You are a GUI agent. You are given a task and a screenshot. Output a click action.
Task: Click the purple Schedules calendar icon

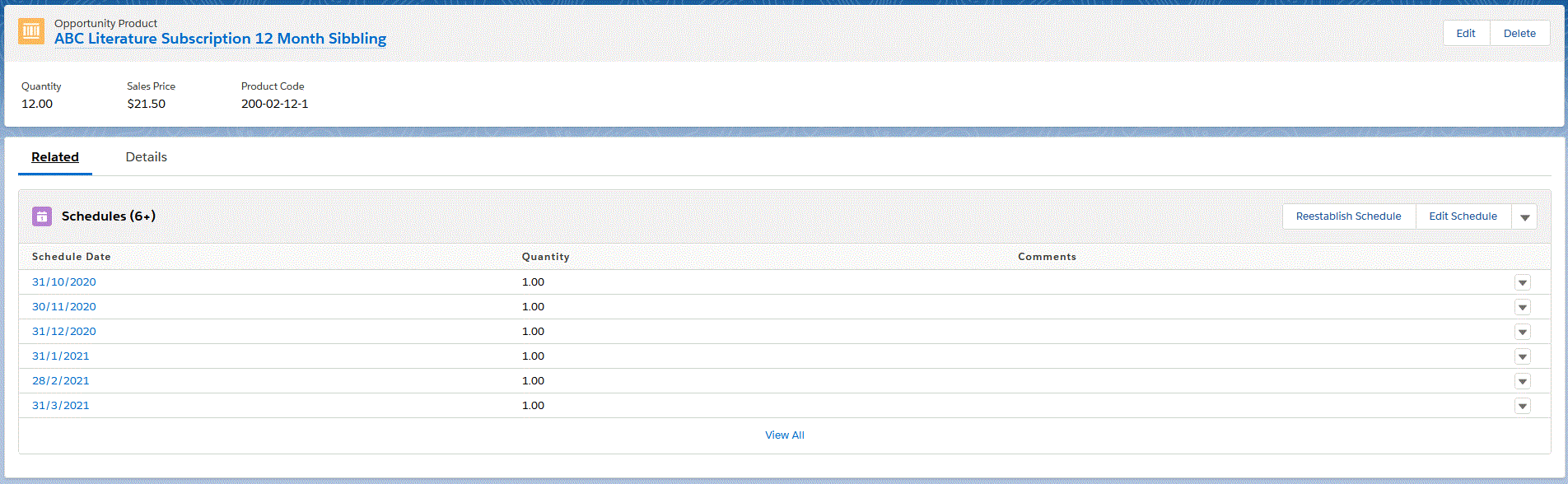(x=42, y=216)
